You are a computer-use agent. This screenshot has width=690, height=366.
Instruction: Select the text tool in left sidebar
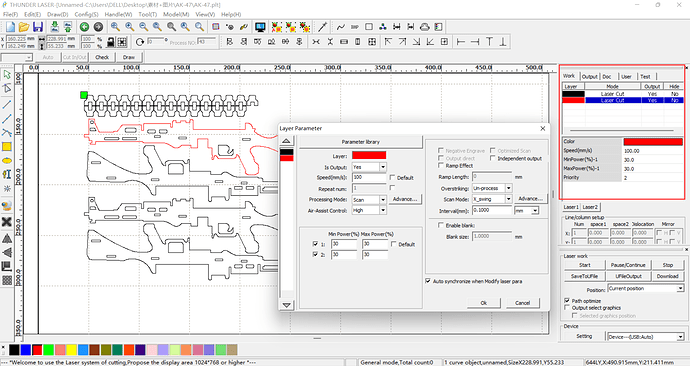tap(7, 175)
